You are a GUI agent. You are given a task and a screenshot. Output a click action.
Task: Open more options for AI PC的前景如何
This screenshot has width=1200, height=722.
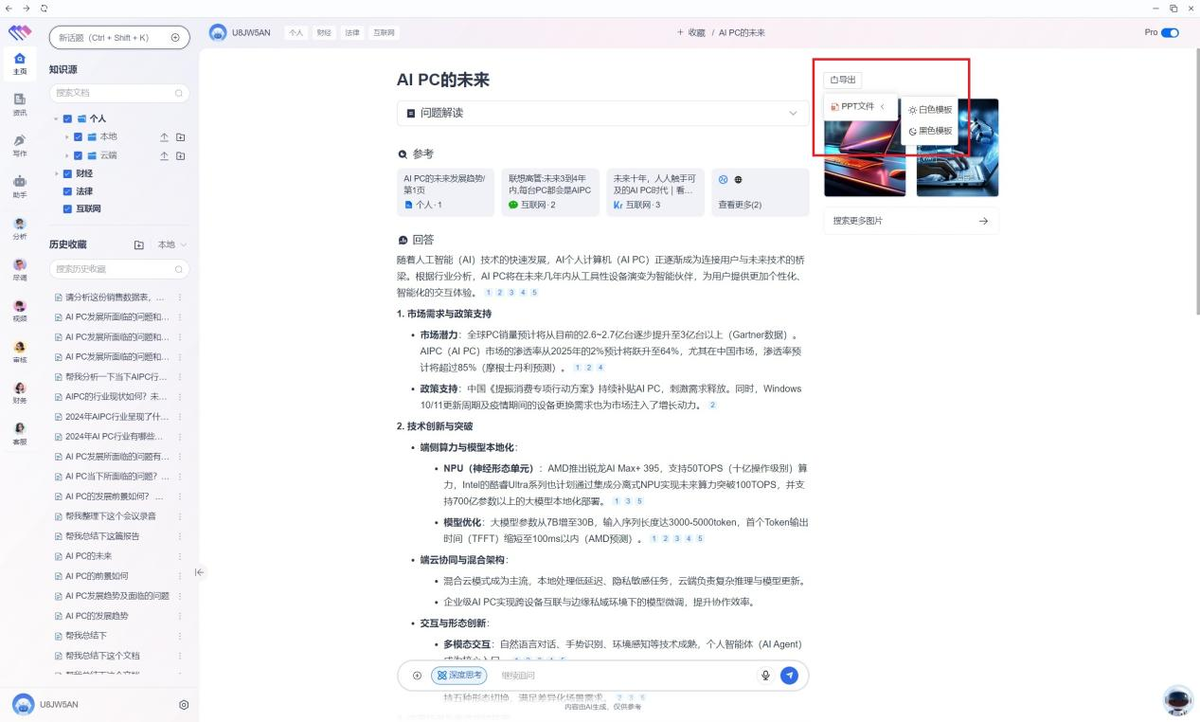point(180,576)
